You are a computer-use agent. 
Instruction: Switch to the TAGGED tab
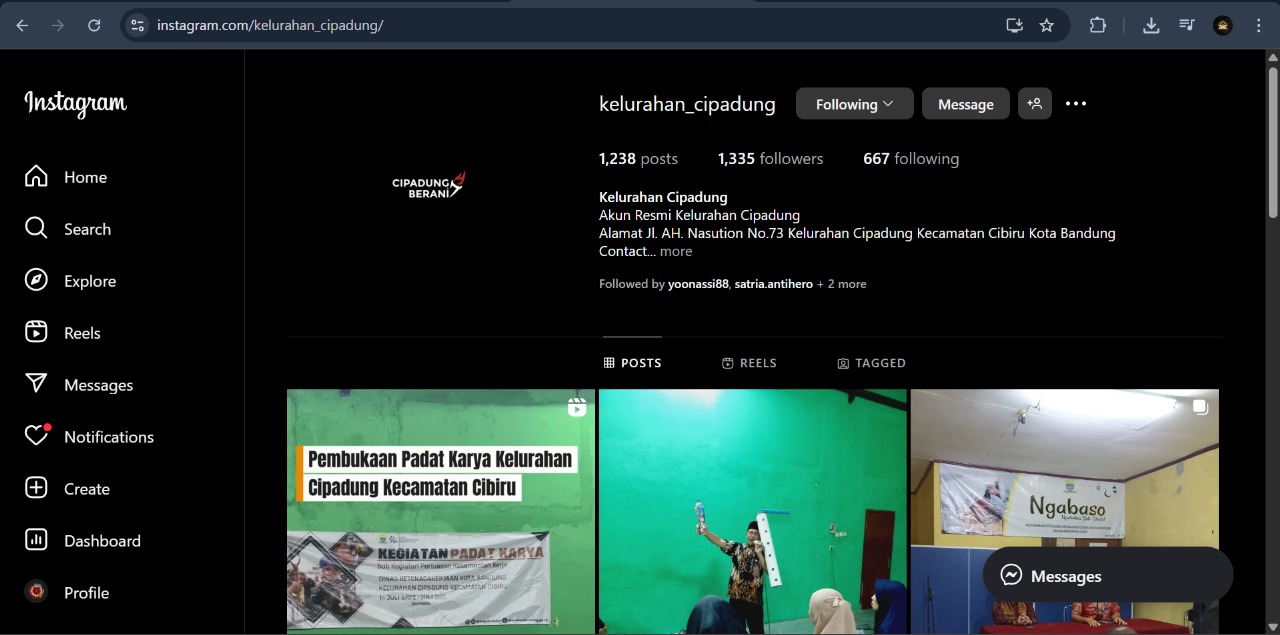pyautogui.click(x=871, y=363)
